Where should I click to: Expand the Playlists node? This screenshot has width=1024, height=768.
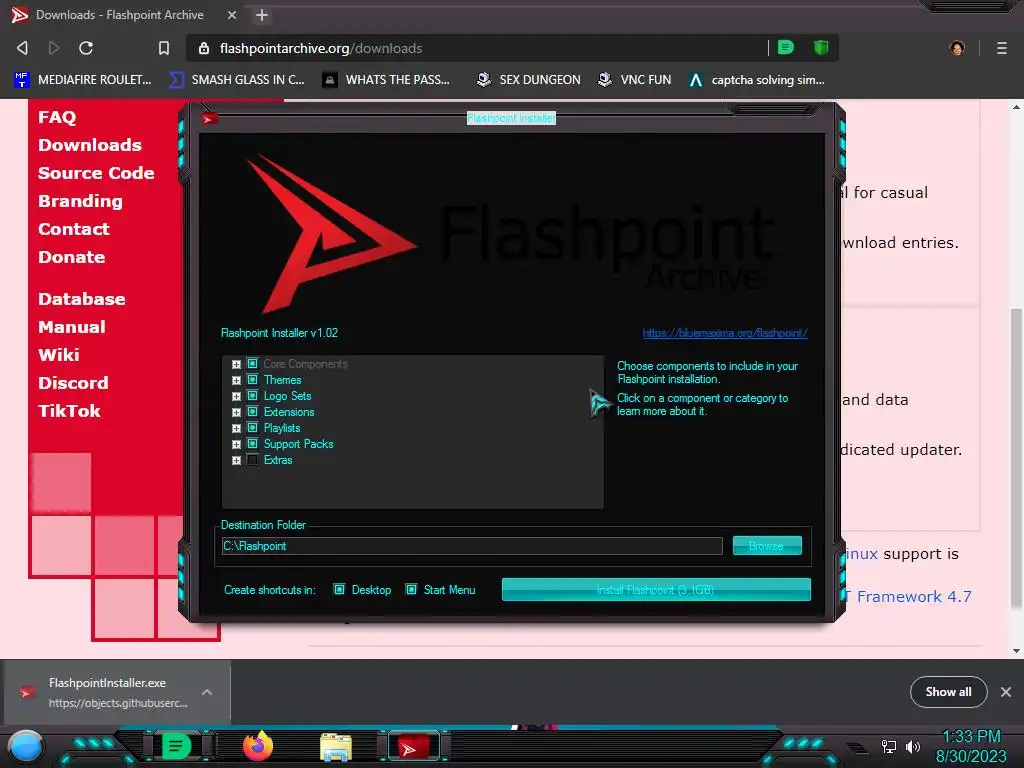point(236,428)
